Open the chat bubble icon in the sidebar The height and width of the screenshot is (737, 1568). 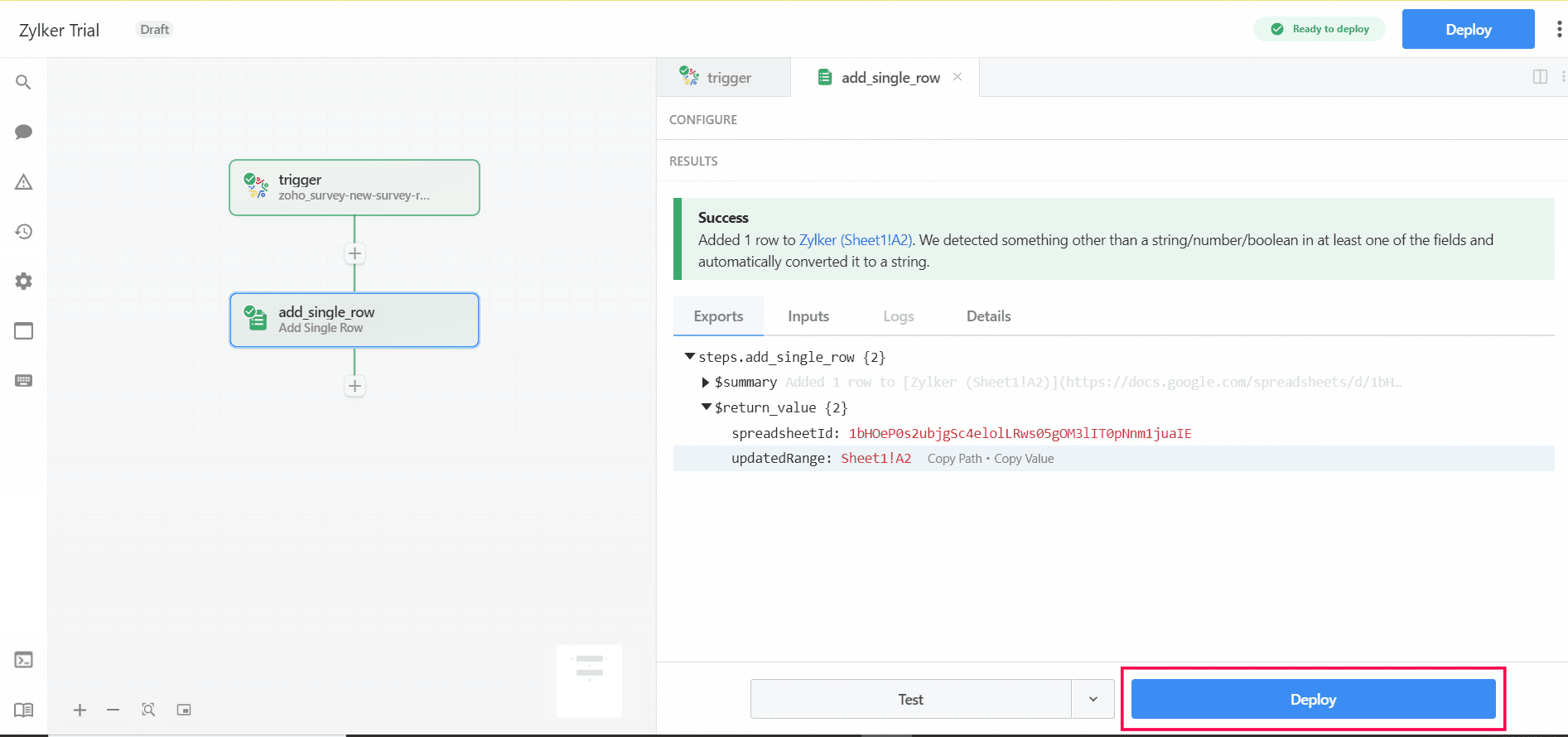[23, 132]
